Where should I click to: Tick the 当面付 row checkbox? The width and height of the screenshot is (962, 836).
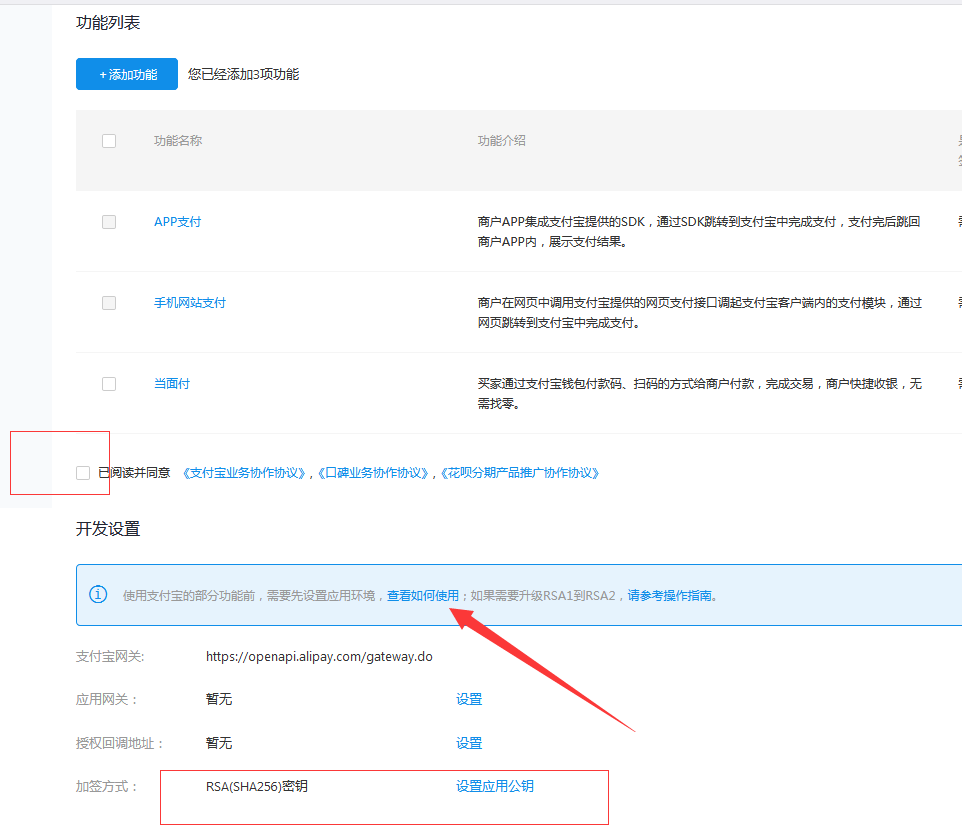click(109, 384)
